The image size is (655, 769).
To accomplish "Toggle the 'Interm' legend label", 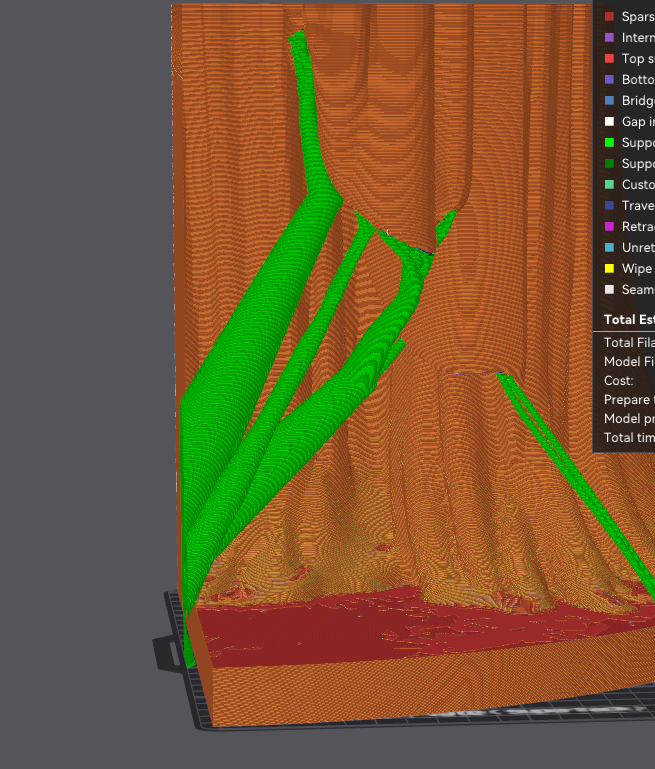I will [638, 38].
